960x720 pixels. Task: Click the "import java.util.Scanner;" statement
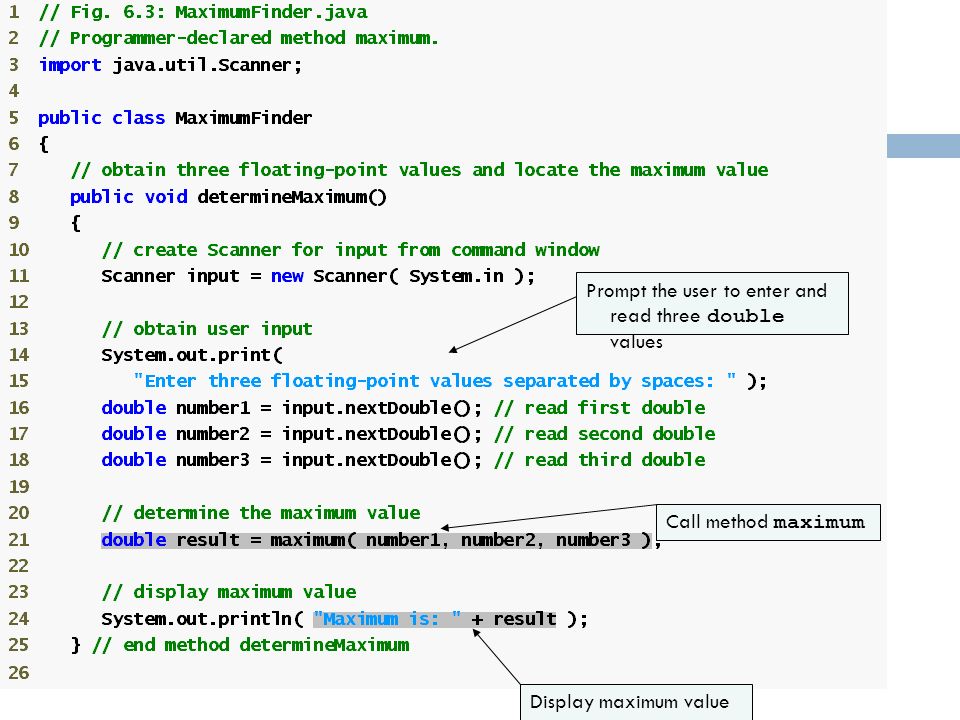170,65
